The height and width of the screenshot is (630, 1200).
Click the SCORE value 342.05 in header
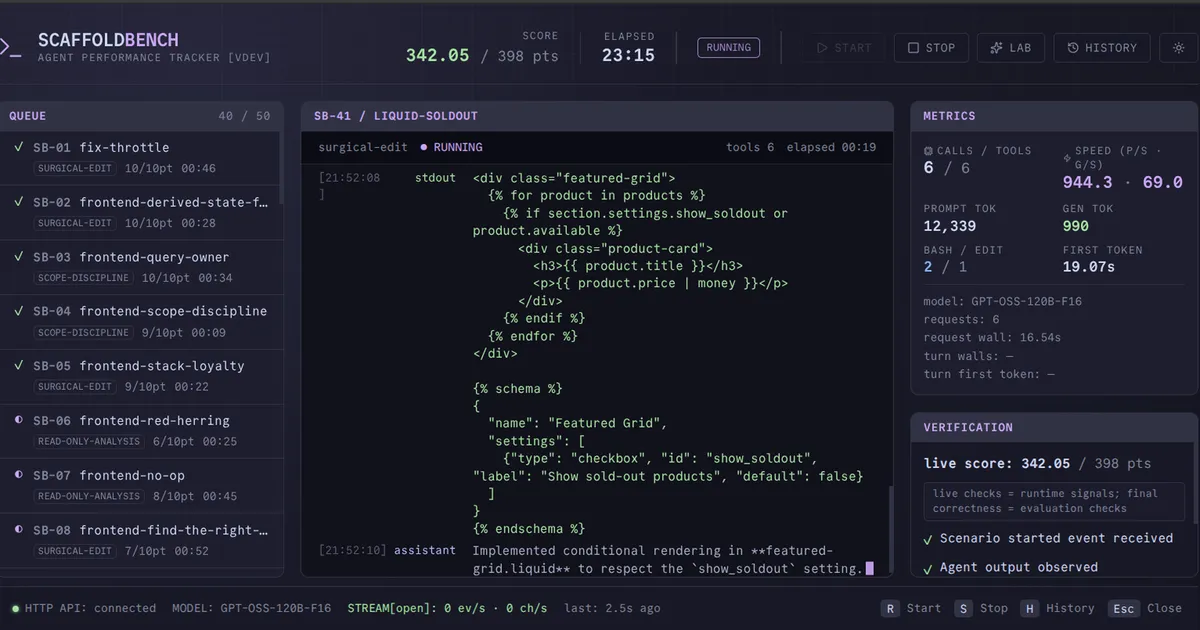tap(437, 56)
